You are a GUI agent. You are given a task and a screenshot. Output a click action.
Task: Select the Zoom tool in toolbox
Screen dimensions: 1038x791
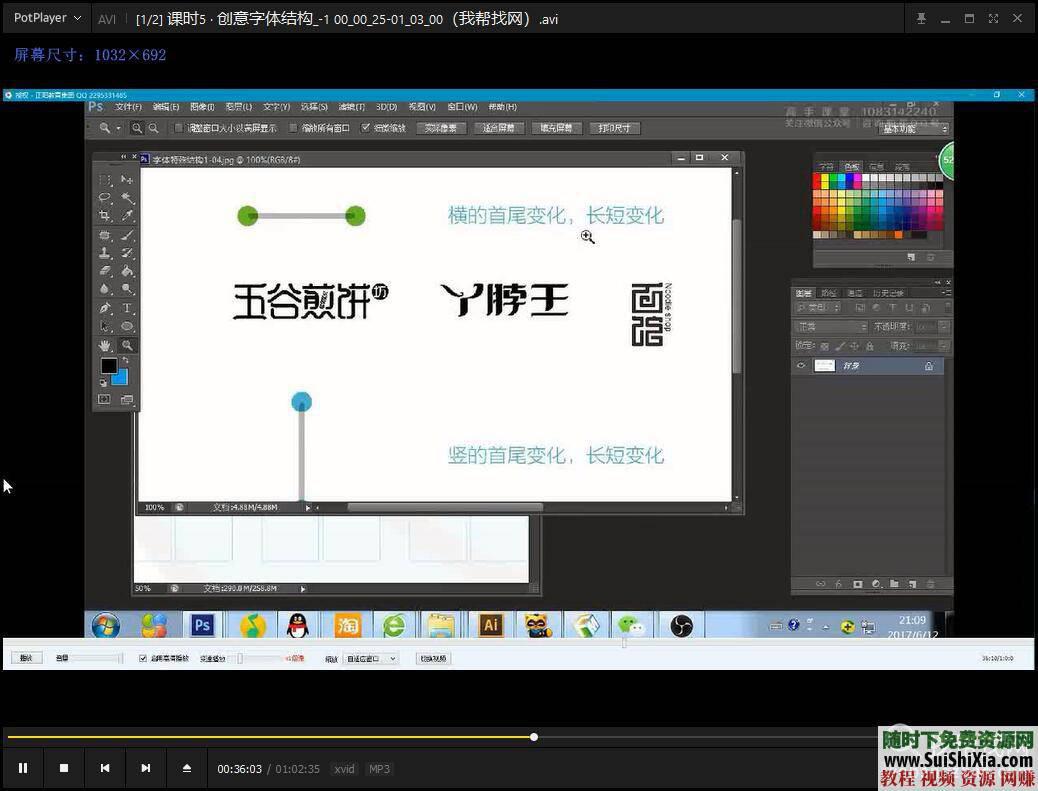127,345
